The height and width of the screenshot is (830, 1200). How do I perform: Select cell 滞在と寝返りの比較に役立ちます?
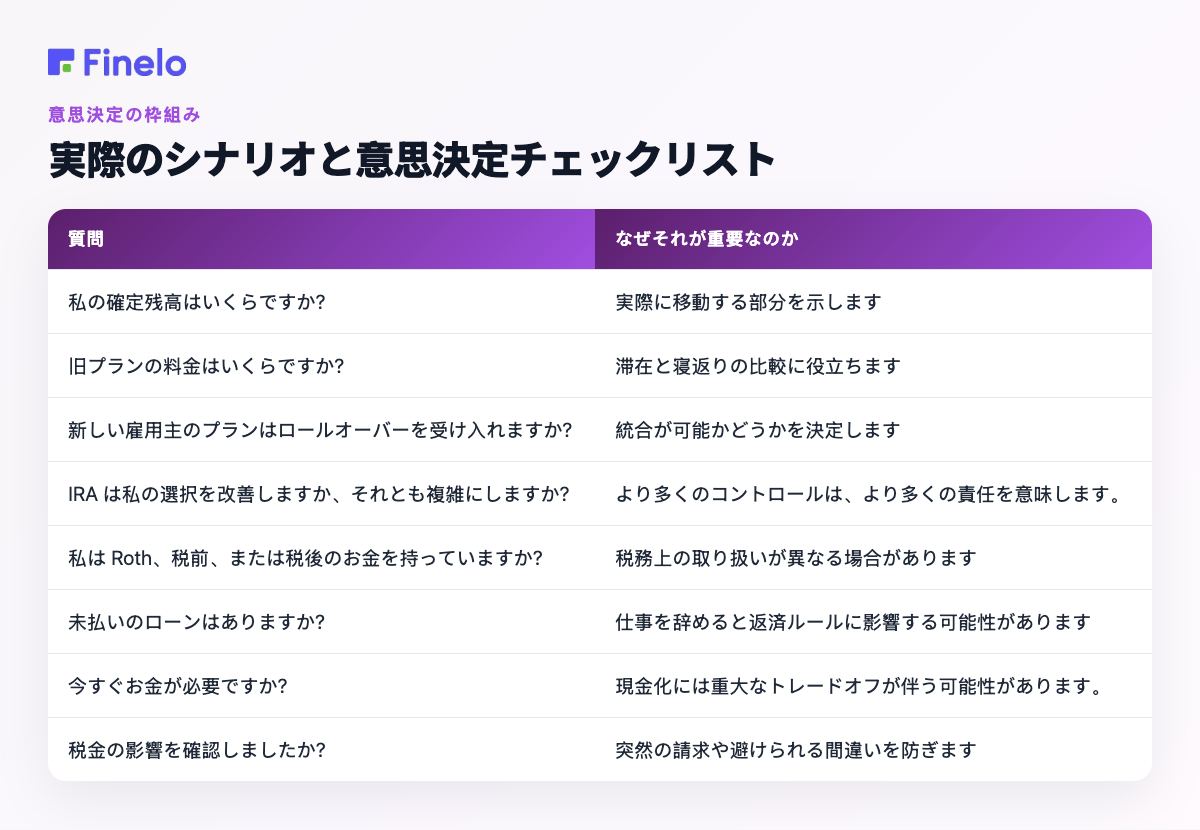tap(873, 365)
